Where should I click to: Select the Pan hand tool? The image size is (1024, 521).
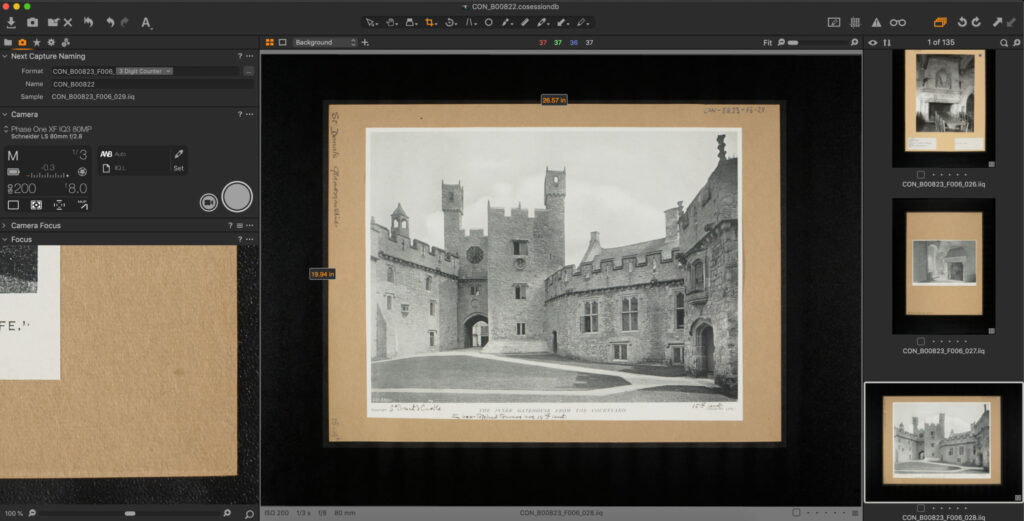tap(391, 22)
